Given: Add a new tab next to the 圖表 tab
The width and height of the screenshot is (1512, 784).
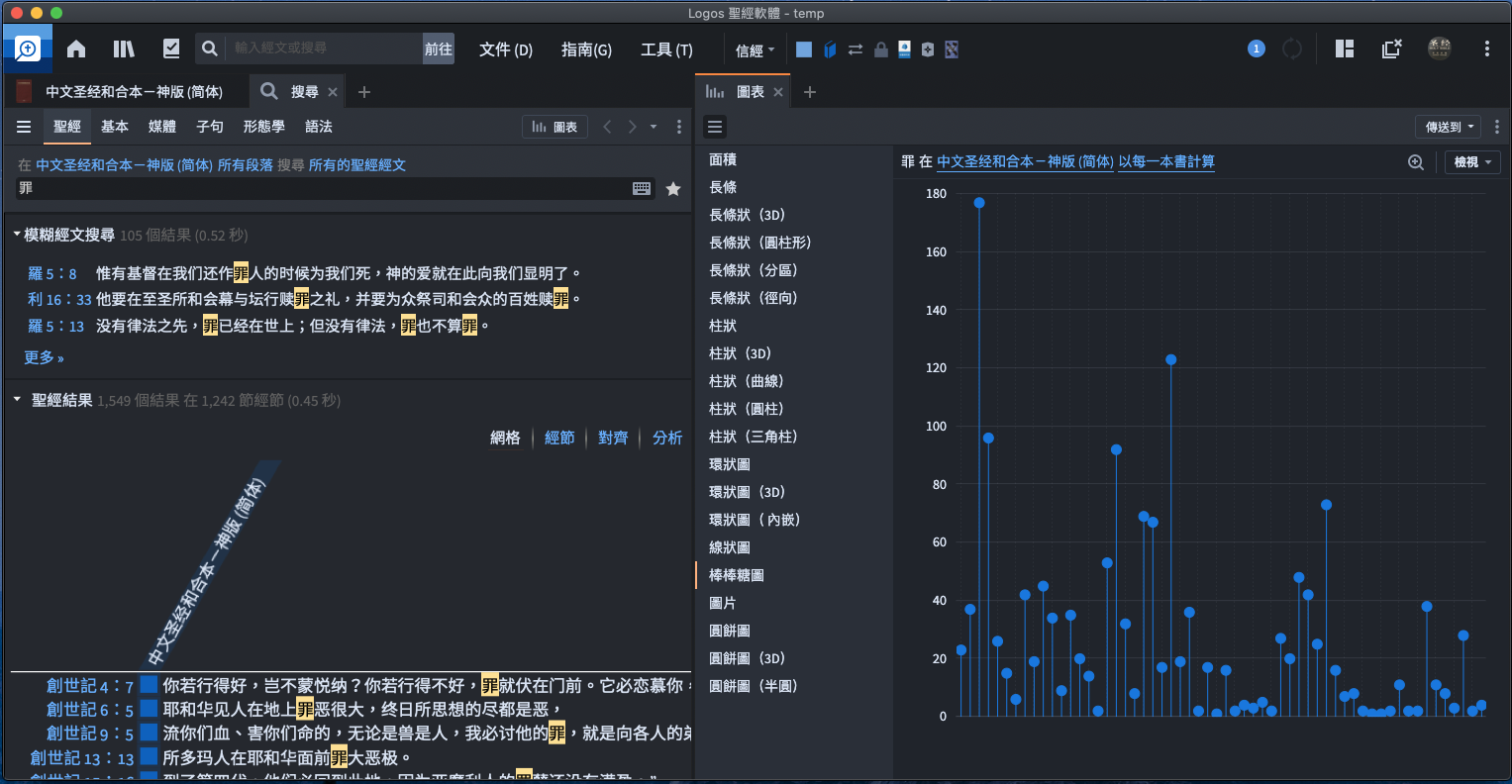Looking at the screenshot, I should pyautogui.click(x=810, y=92).
